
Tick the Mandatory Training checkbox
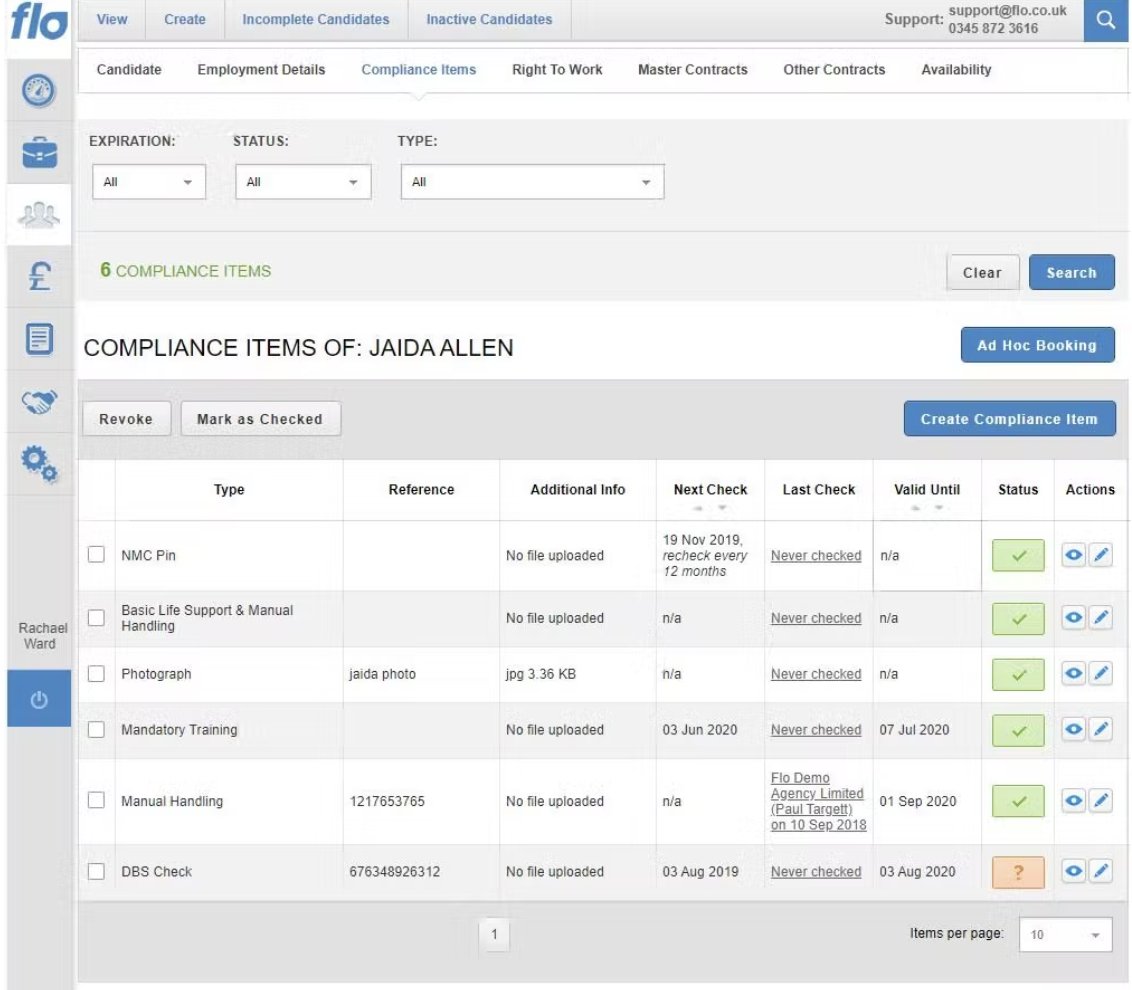pos(96,729)
